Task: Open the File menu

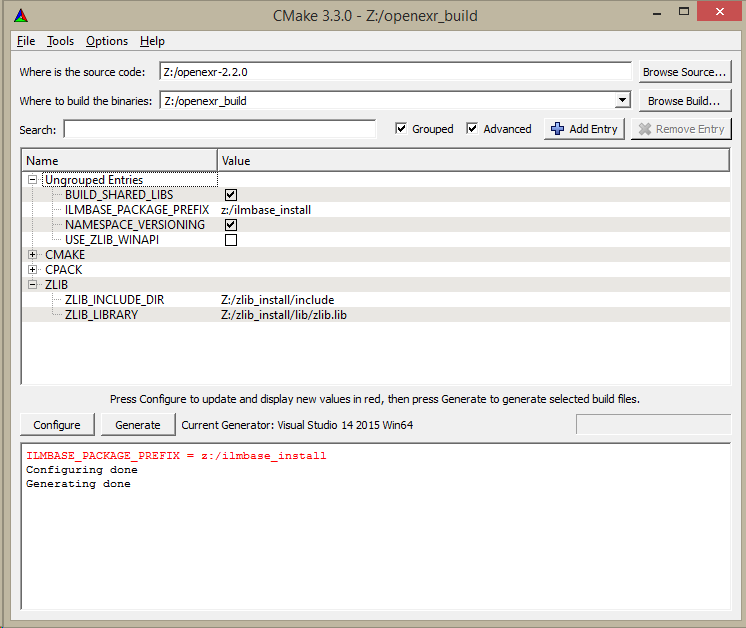Action: (x=26, y=41)
